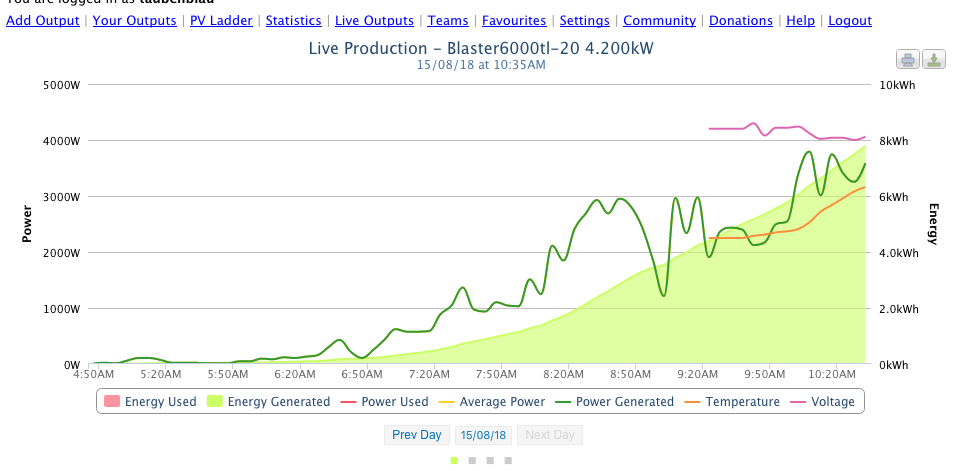The height and width of the screenshot is (471, 968).
Task: Hide the Power Used legend series
Action: tap(385, 402)
